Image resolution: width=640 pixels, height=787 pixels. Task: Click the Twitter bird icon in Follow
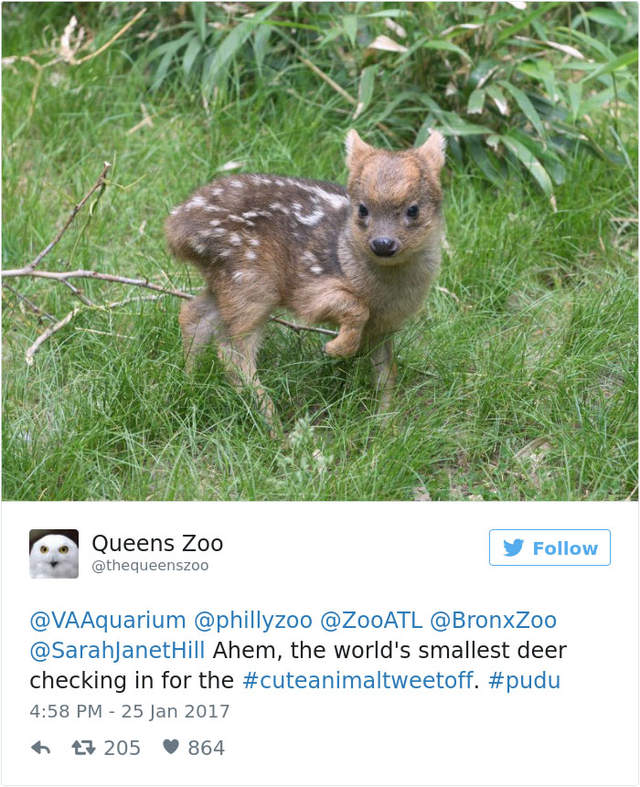513,548
